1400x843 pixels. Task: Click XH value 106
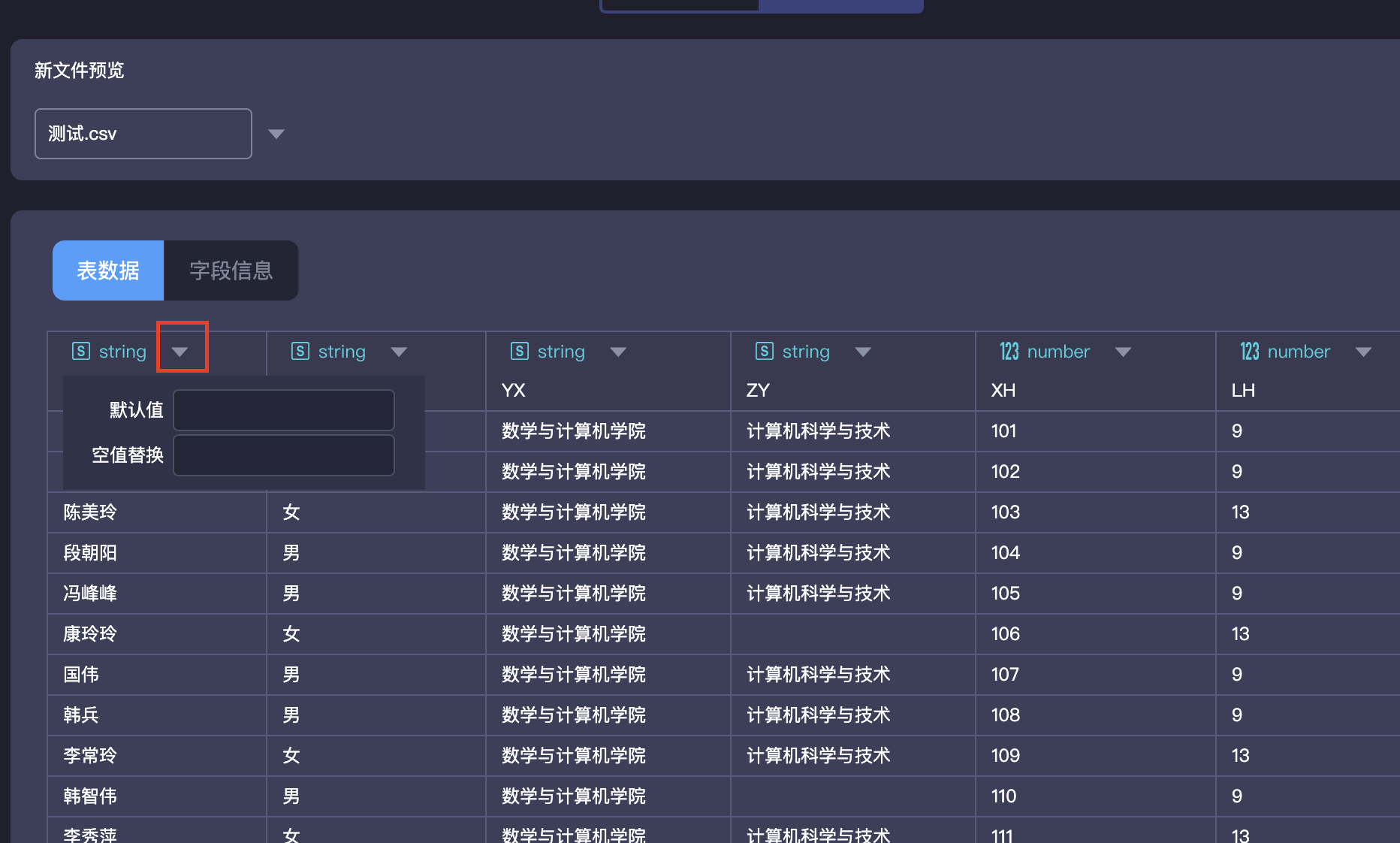(1005, 634)
